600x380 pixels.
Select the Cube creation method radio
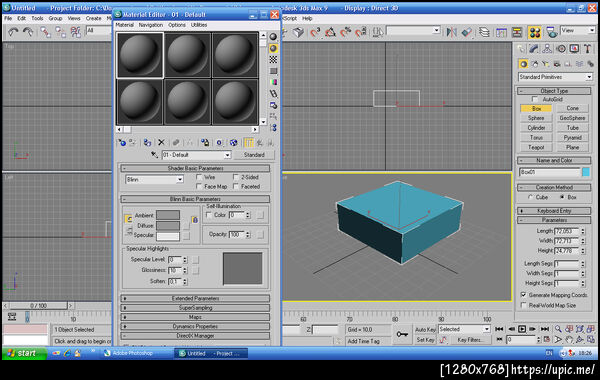(x=530, y=197)
